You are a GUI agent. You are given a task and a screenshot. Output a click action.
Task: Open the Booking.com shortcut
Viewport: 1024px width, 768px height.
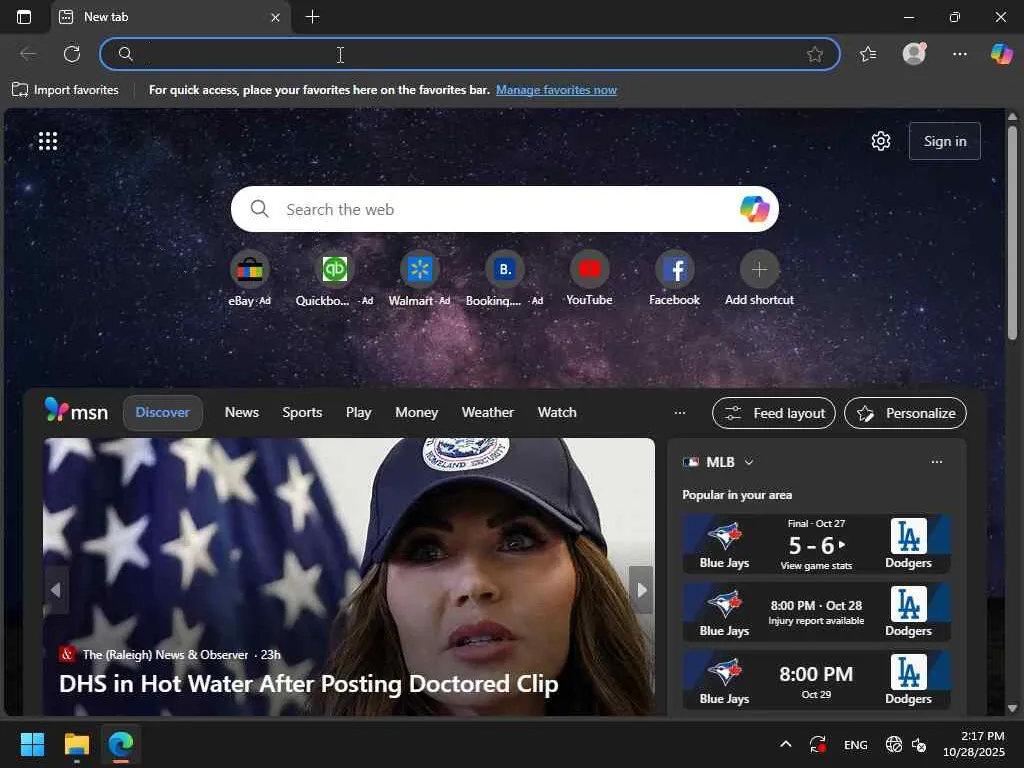pos(504,278)
